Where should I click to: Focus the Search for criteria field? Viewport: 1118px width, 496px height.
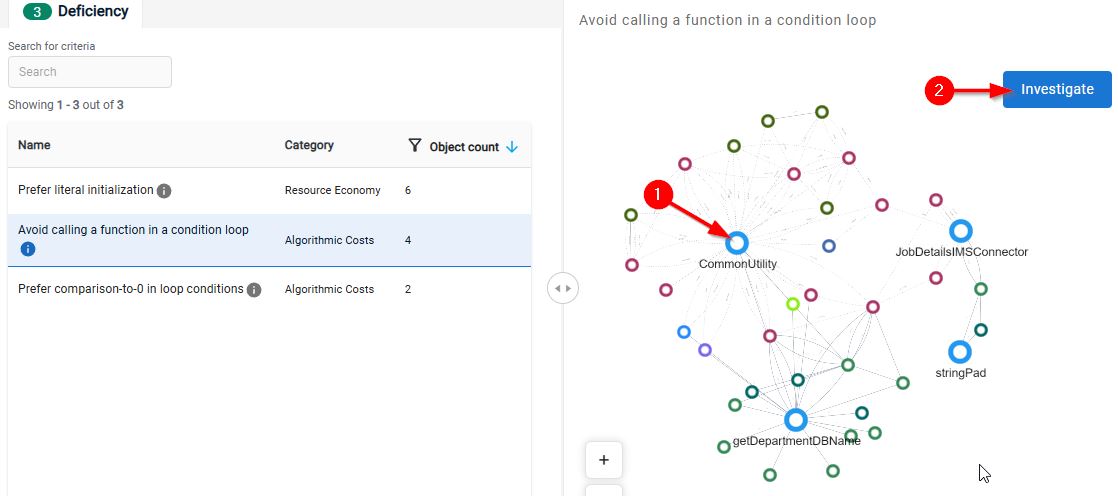[x=90, y=72]
